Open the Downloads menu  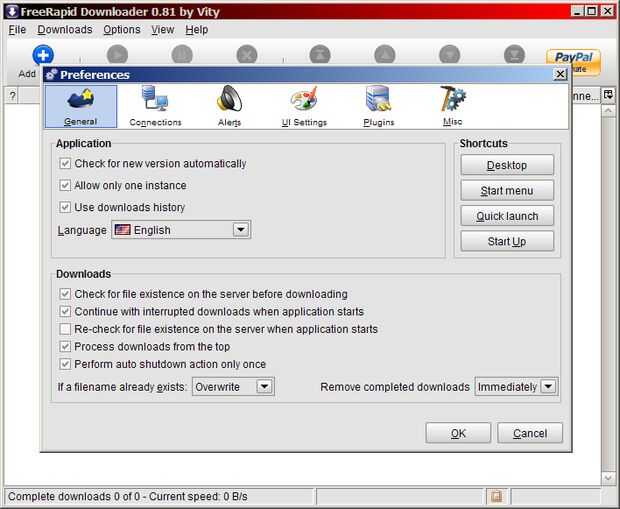click(x=65, y=30)
